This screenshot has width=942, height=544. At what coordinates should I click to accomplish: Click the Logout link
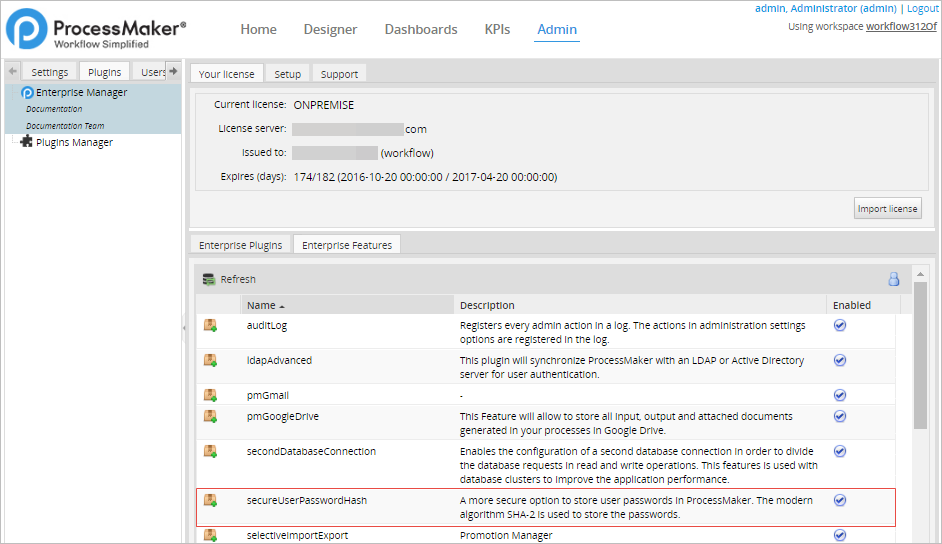[922, 8]
